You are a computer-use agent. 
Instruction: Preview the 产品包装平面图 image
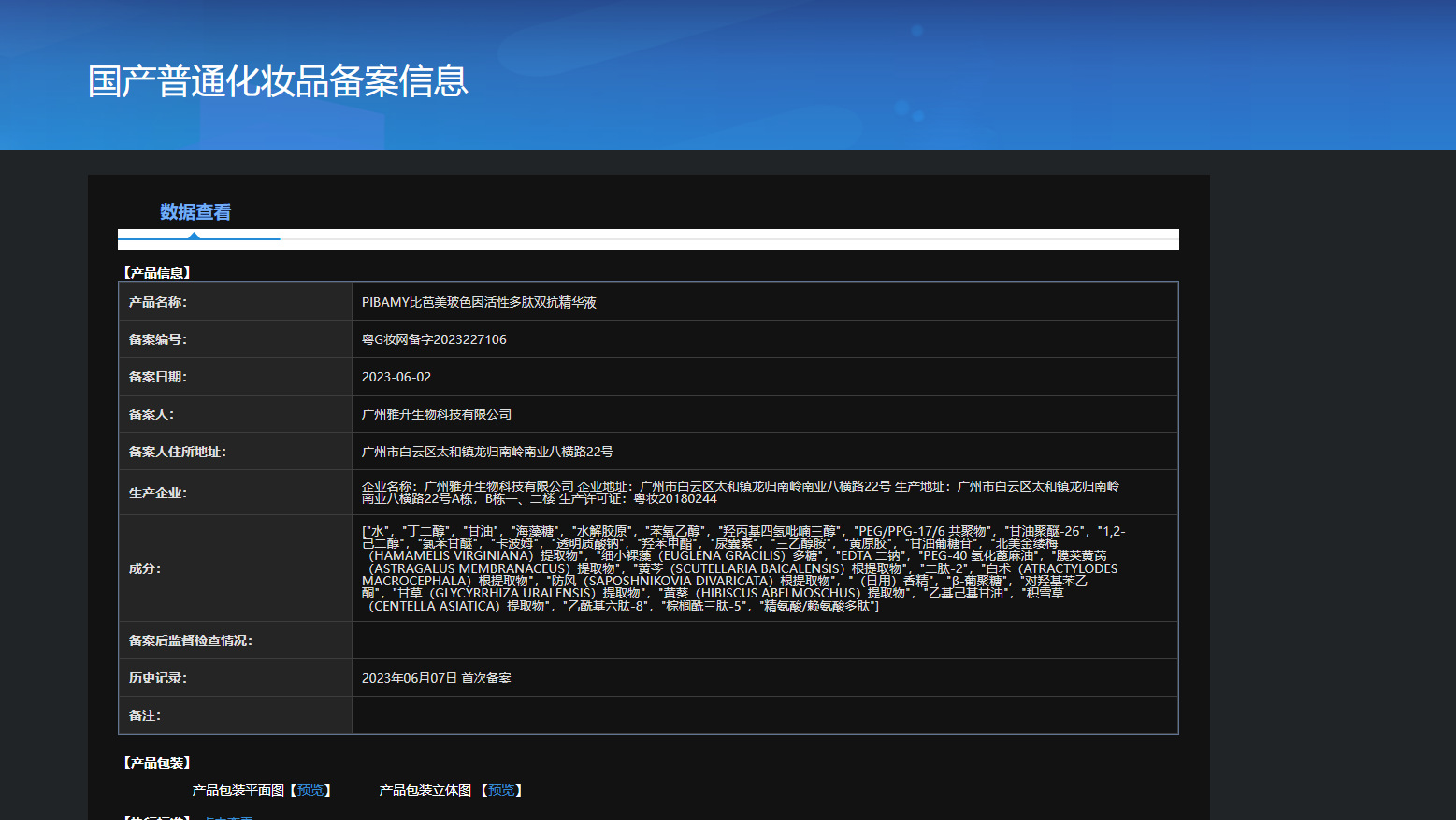[310, 790]
